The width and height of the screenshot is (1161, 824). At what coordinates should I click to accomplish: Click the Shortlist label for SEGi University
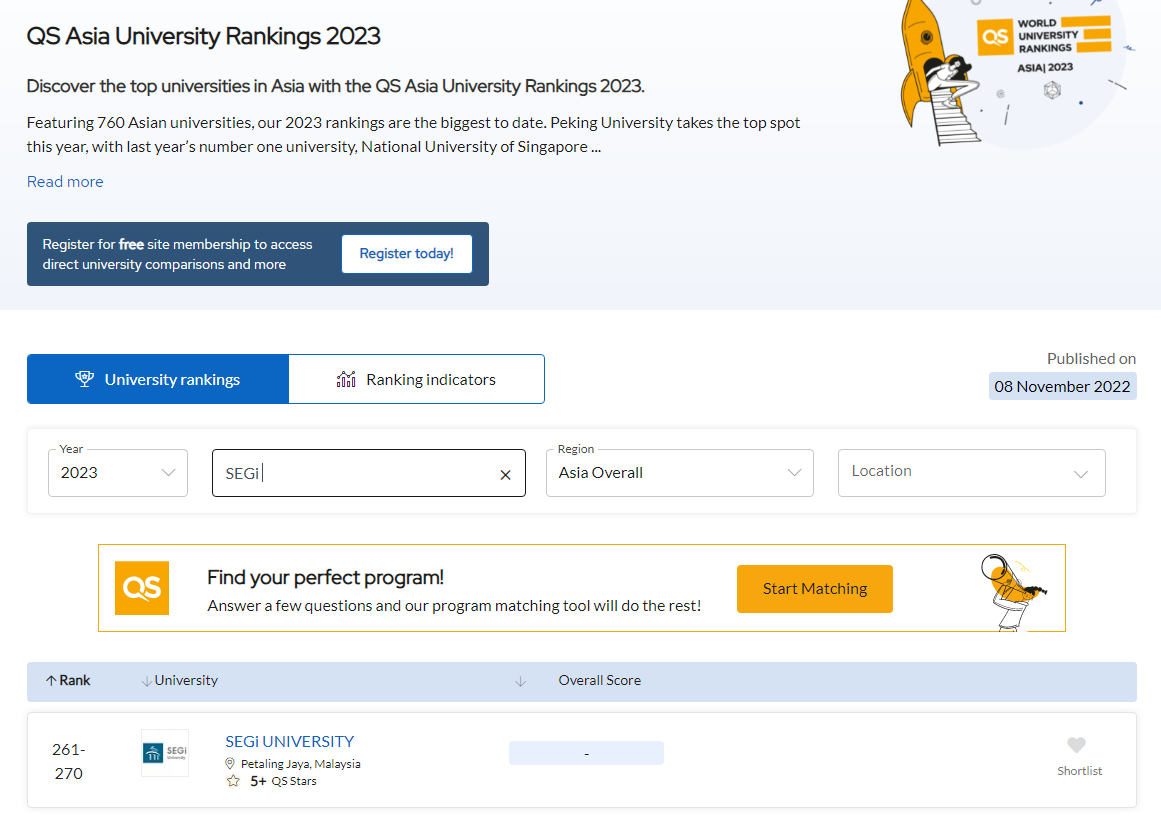1080,771
